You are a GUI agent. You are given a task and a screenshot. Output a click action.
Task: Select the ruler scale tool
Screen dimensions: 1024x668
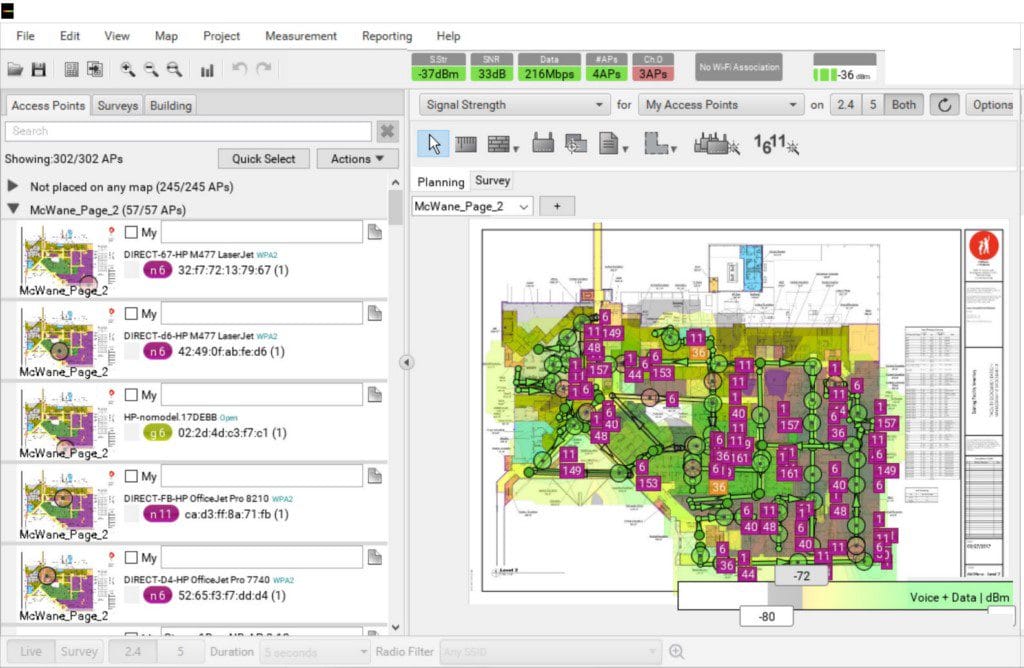click(x=466, y=144)
